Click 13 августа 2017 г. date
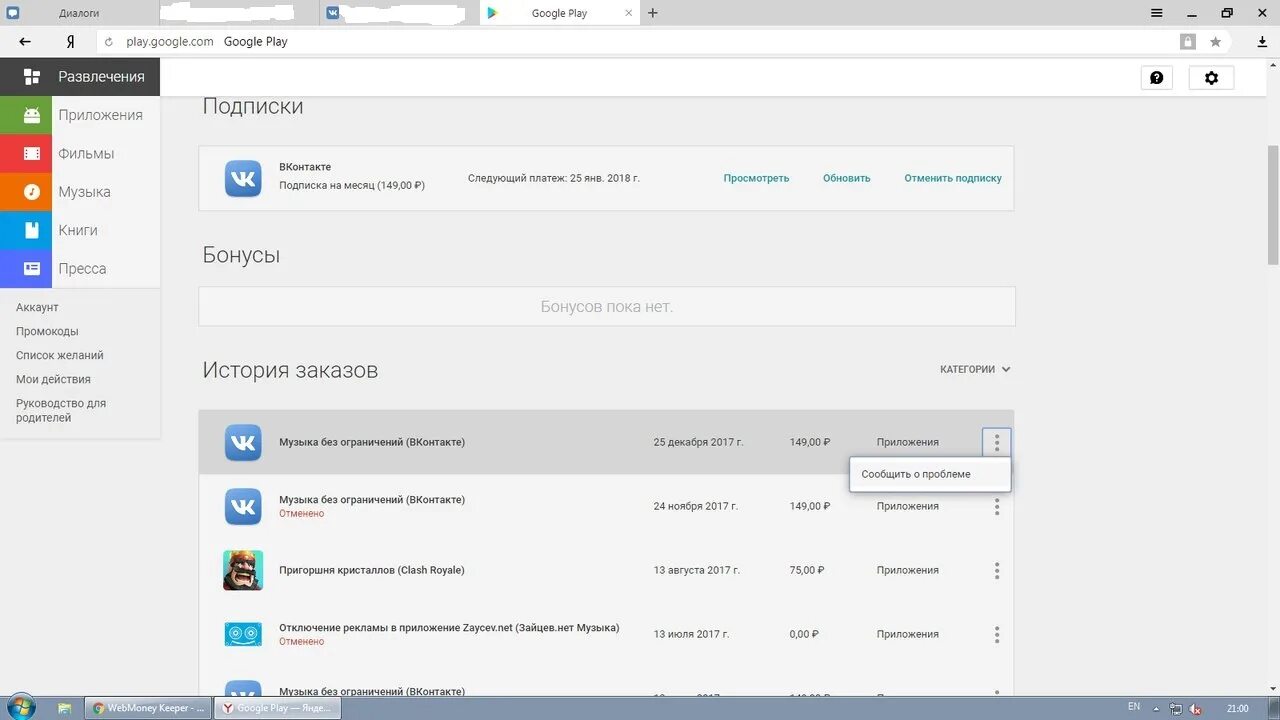 point(697,570)
